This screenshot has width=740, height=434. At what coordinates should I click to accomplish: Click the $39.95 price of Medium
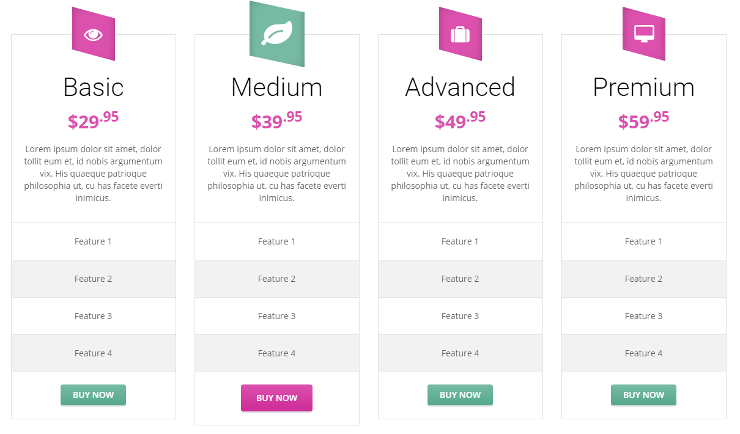(277, 120)
